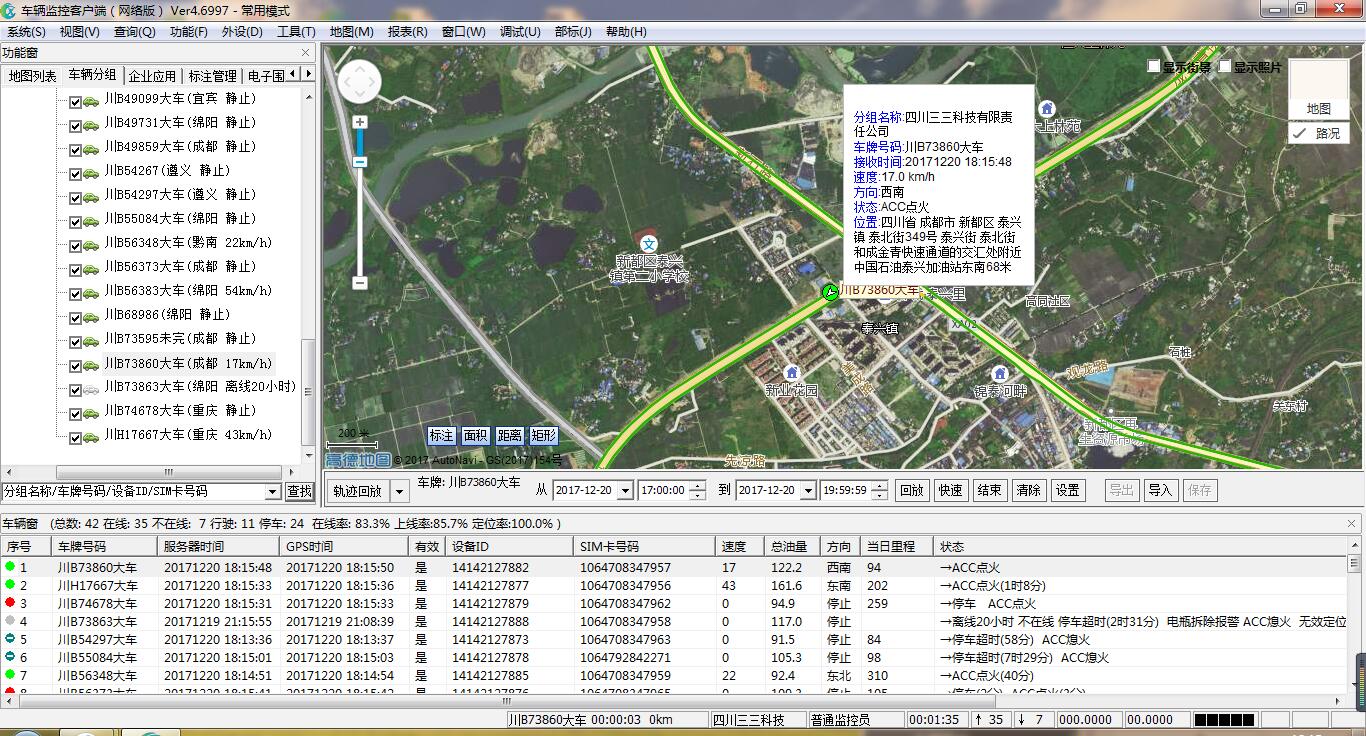This screenshot has height=736, width=1366.
Task: Click the gray offline car icon for 川B73863
Action: 91,388
